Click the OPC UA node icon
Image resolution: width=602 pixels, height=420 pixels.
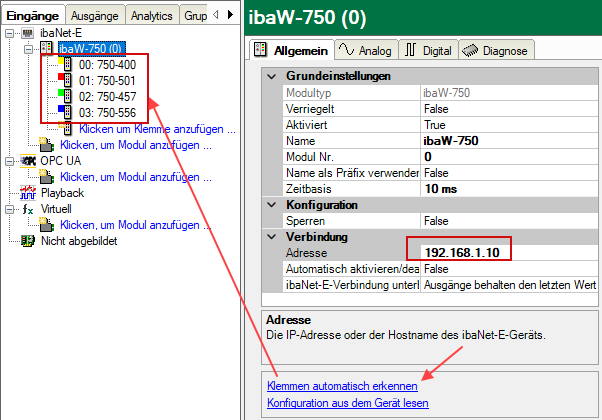pos(27,160)
